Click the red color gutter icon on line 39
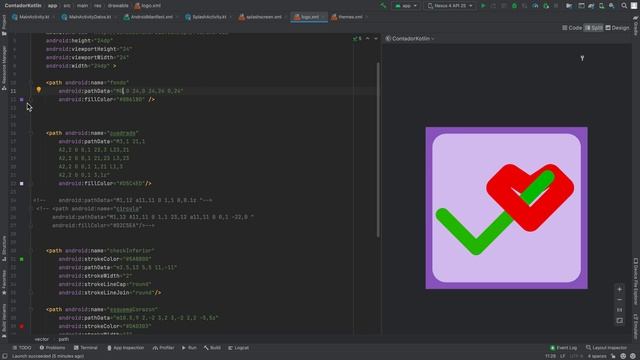The width and height of the screenshot is (640, 360). pos(22,326)
